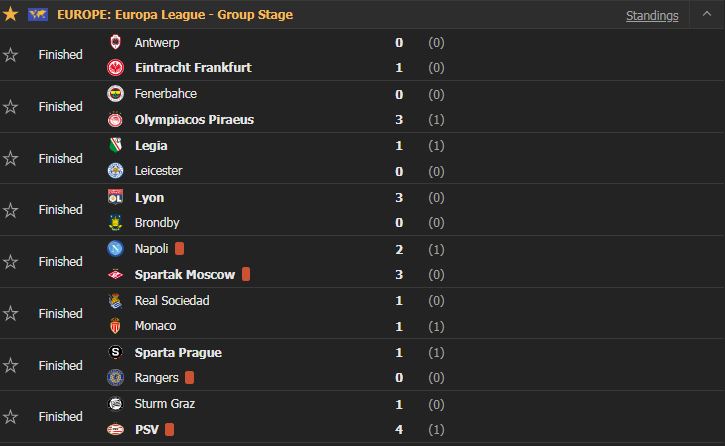Open the Real Sociedad team name

coord(172,301)
